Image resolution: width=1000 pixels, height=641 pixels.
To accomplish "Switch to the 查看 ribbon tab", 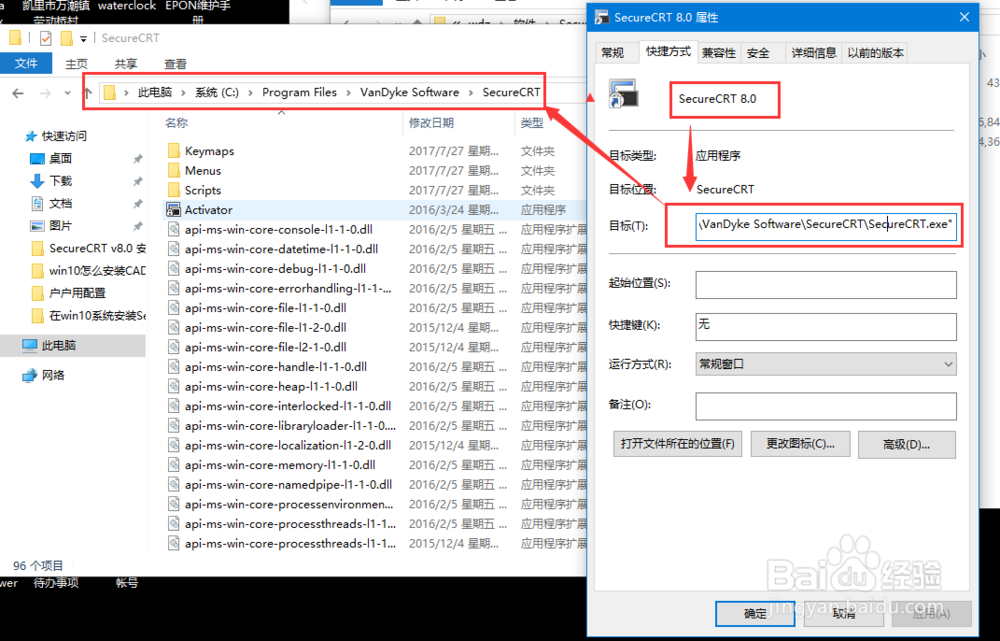I will 177,62.
